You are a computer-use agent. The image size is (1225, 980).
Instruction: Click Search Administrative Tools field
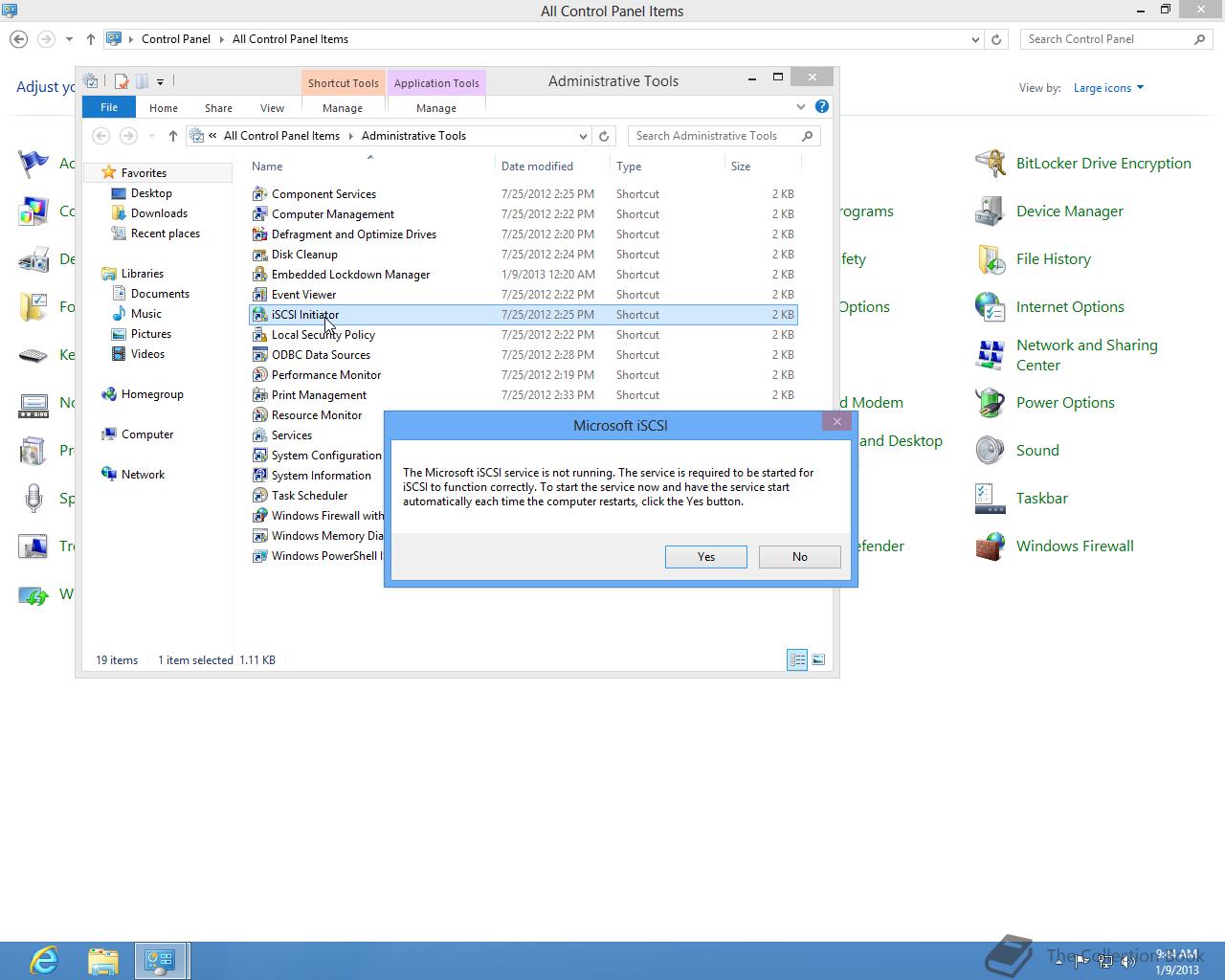pos(724,136)
